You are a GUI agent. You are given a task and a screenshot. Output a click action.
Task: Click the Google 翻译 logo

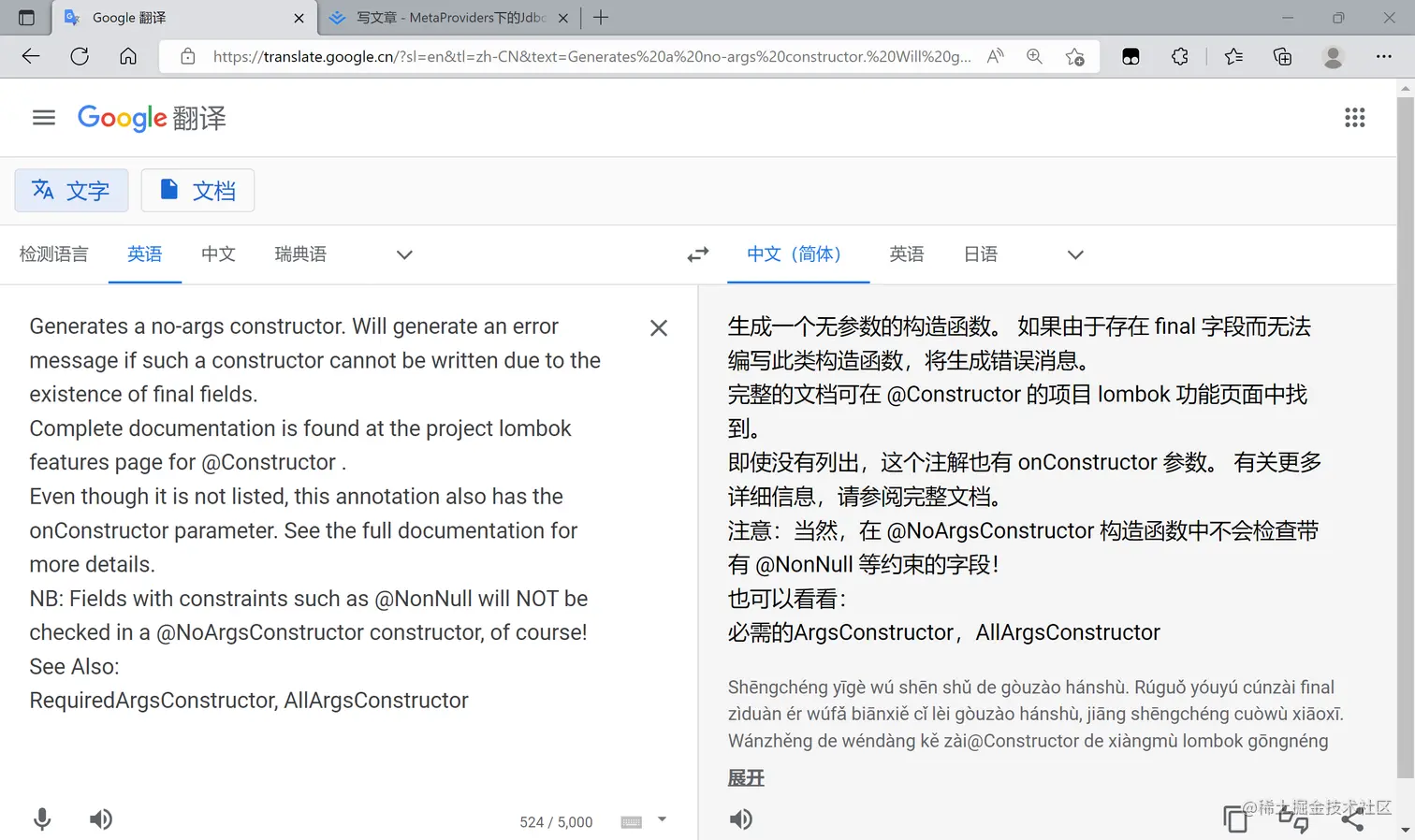(152, 118)
